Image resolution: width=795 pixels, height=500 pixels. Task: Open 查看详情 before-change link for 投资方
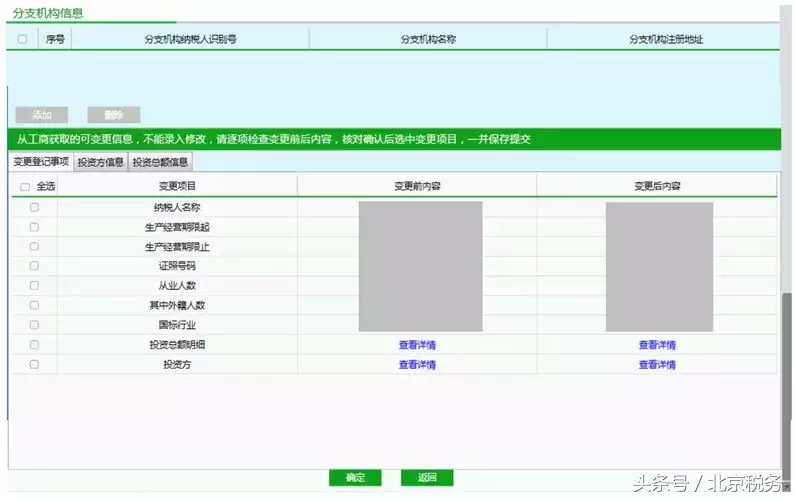click(417, 365)
